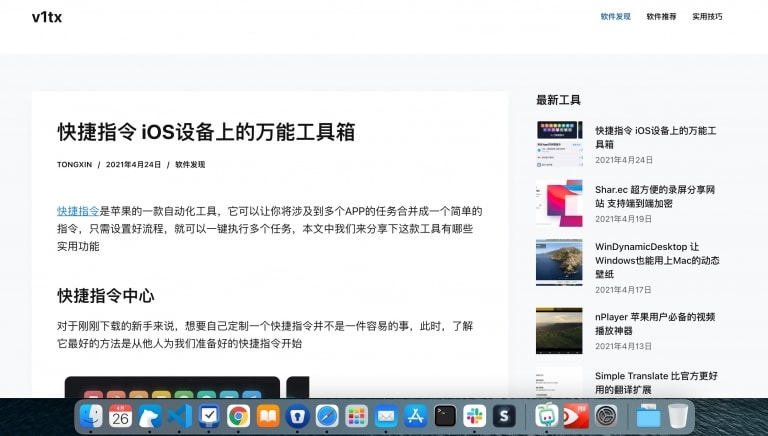
Task: Open sidebar post WinDynamicDesktop
Action: click(657, 260)
